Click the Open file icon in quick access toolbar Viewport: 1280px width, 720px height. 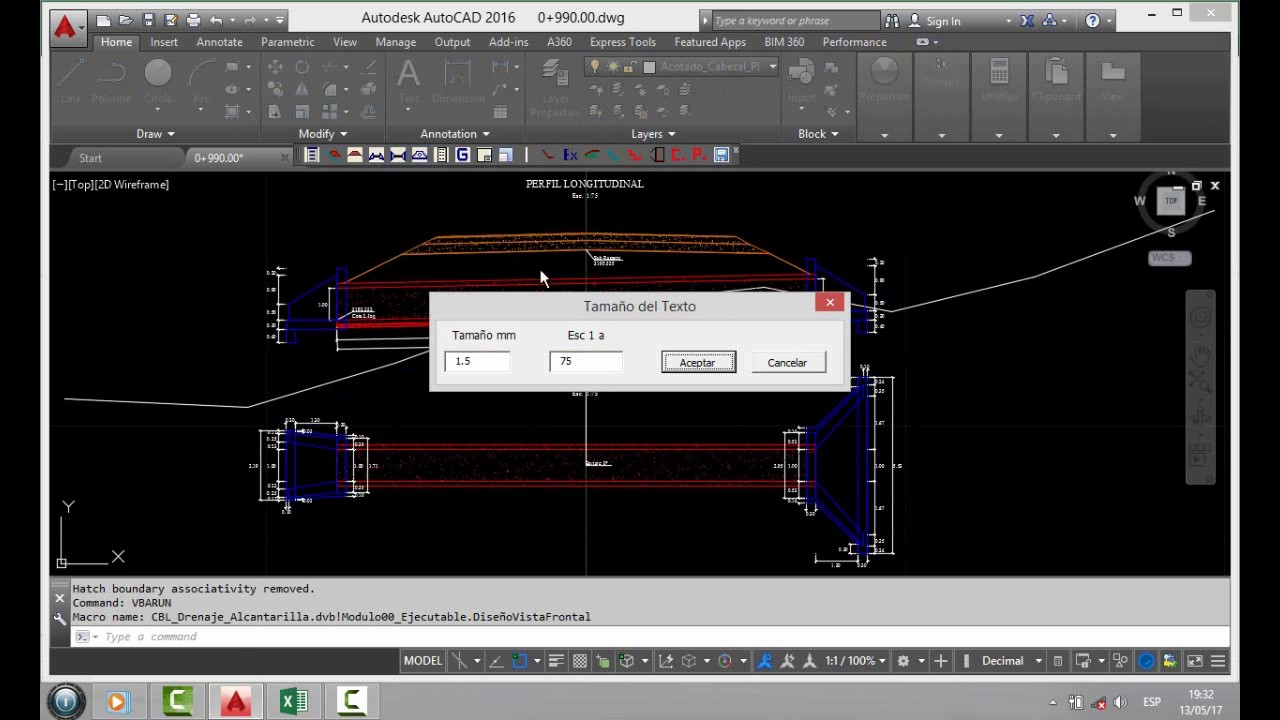click(x=126, y=20)
